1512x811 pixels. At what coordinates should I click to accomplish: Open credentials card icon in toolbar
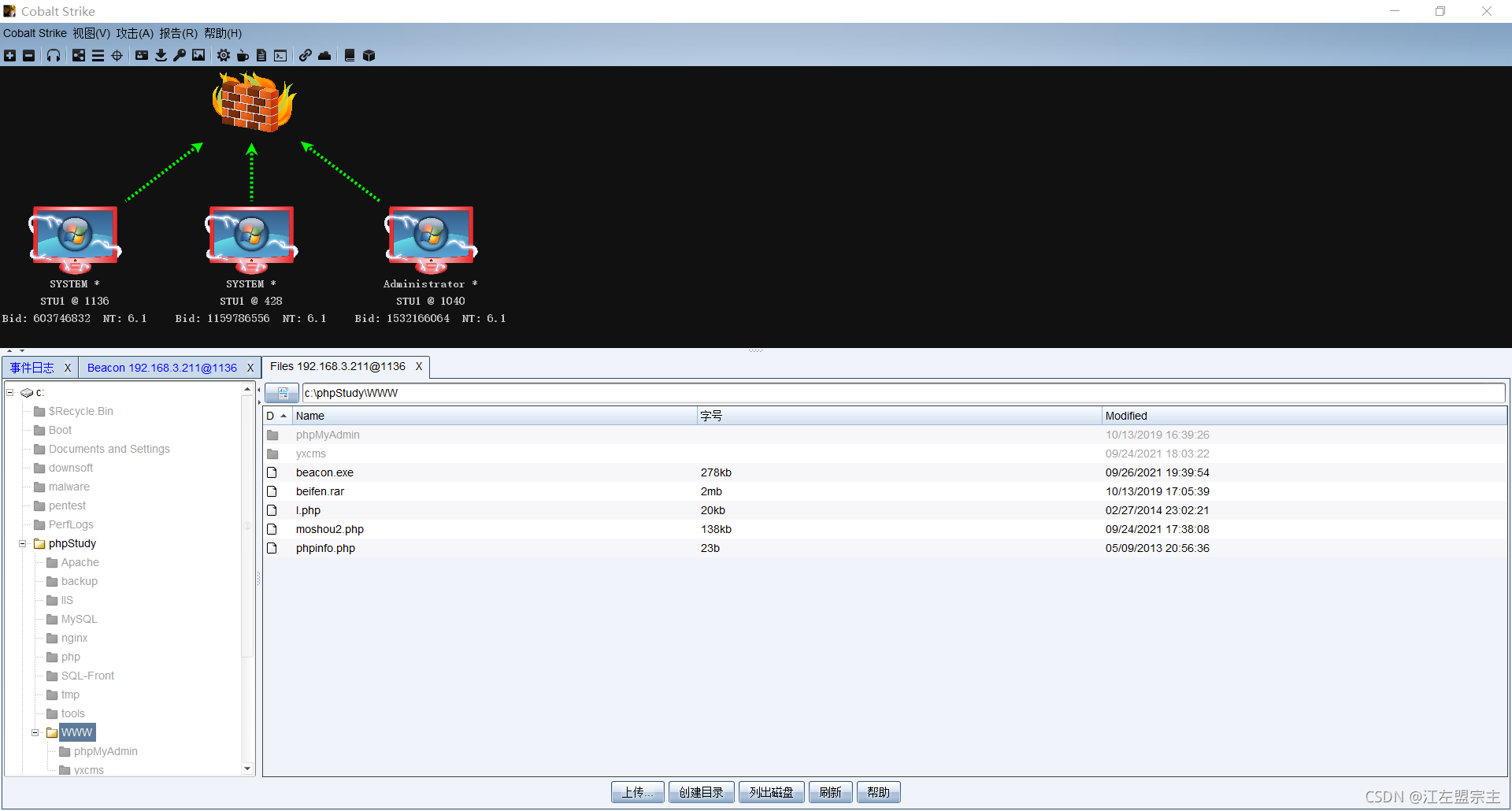[x=142, y=55]
